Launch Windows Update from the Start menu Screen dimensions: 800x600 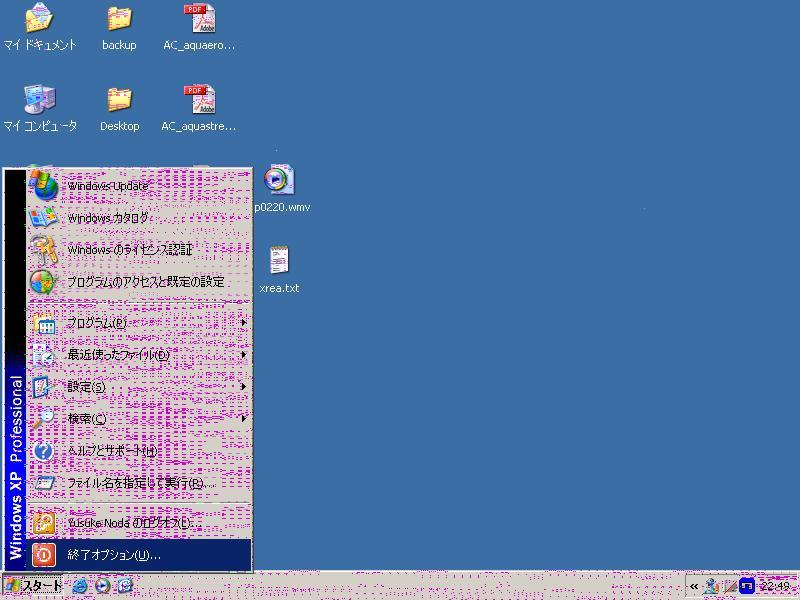click(x=139, y=186)
